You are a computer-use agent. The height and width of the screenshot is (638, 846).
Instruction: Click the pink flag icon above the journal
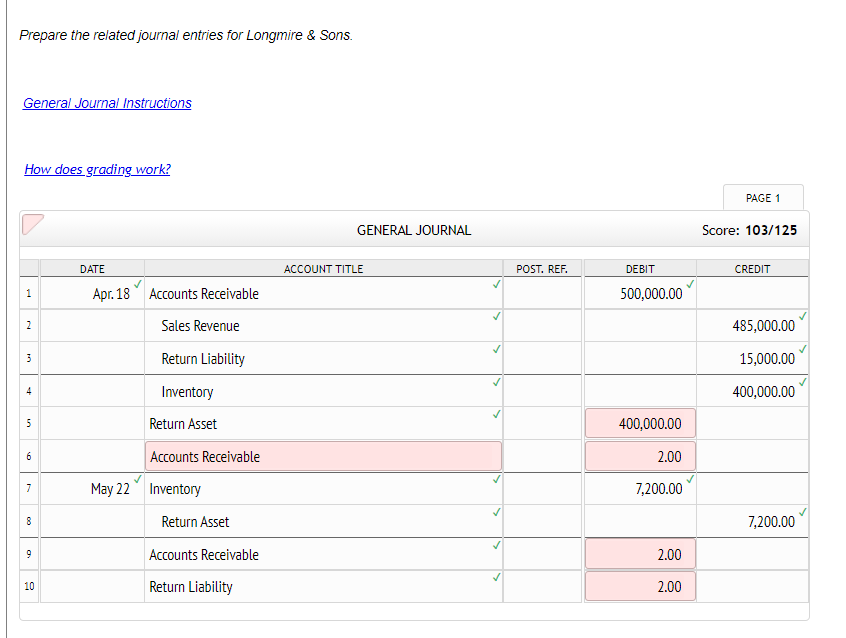pos(31,224)
